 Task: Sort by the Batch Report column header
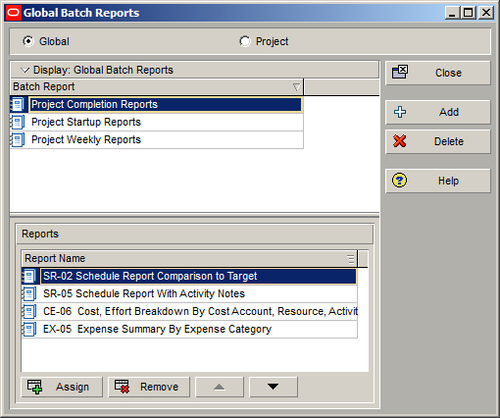click(x=157, y=87)
